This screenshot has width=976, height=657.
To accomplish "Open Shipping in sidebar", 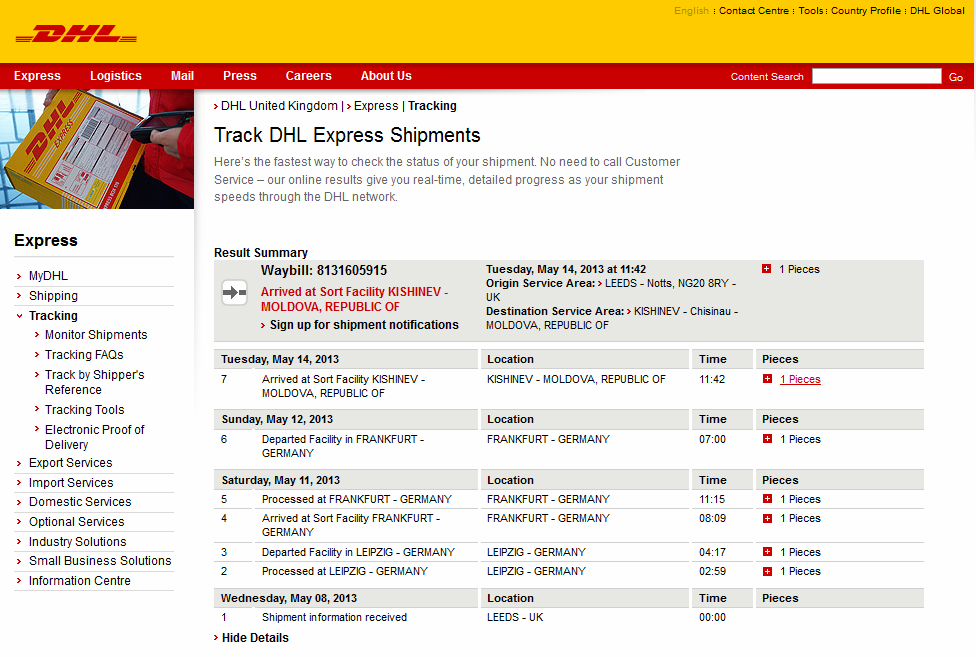I will point(53,296).
